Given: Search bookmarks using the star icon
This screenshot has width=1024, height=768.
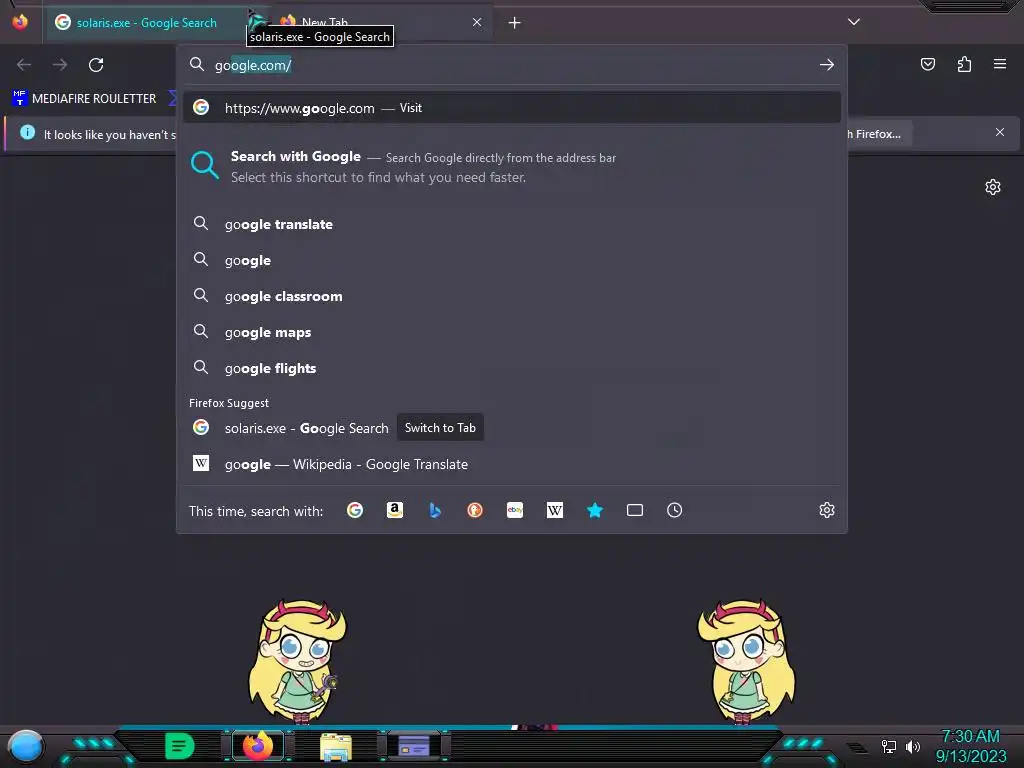Looking at the screenshot, I should pyautogui.click(x=594, y=510).
